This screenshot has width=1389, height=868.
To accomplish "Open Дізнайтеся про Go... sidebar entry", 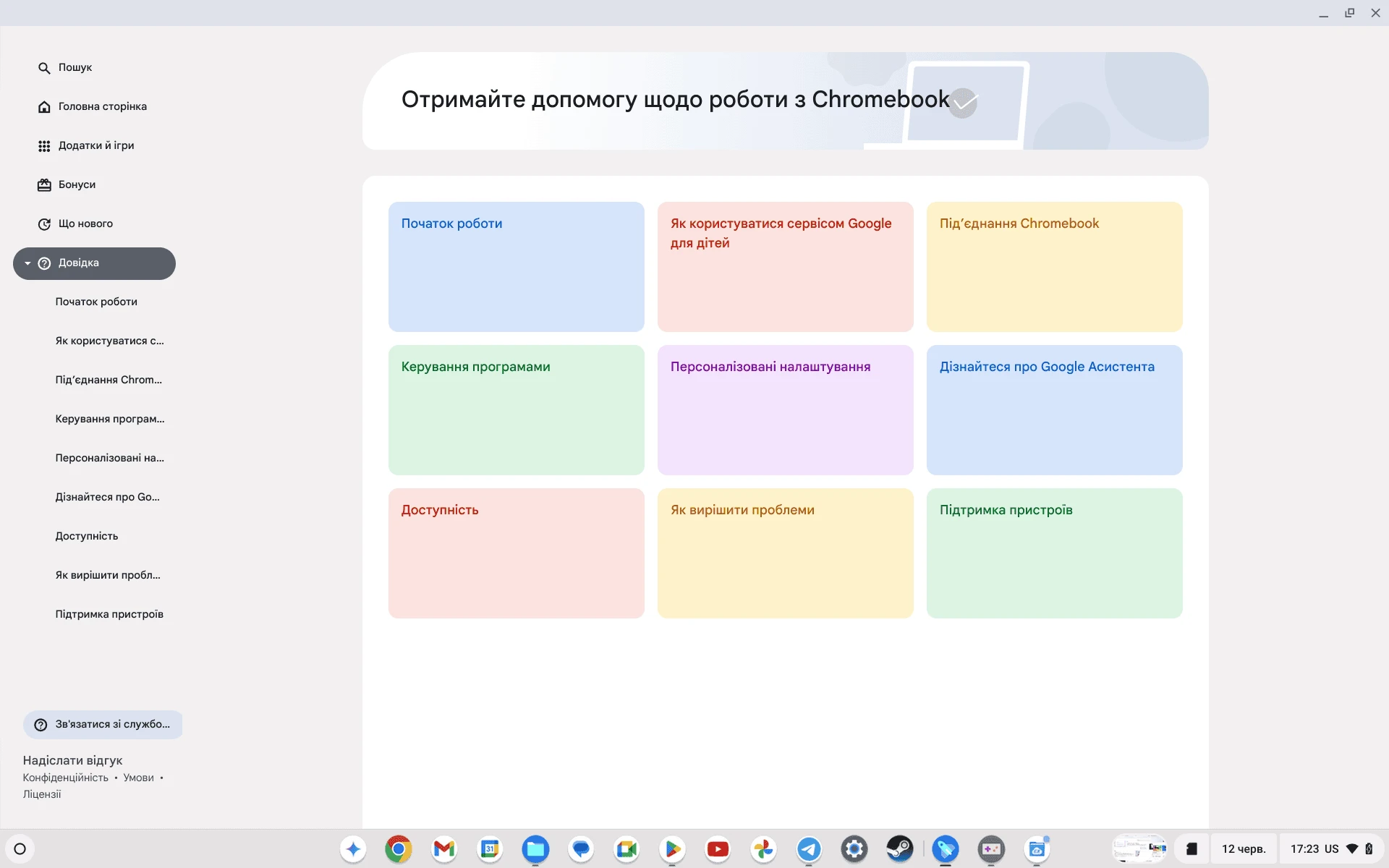I will point(108,497).
